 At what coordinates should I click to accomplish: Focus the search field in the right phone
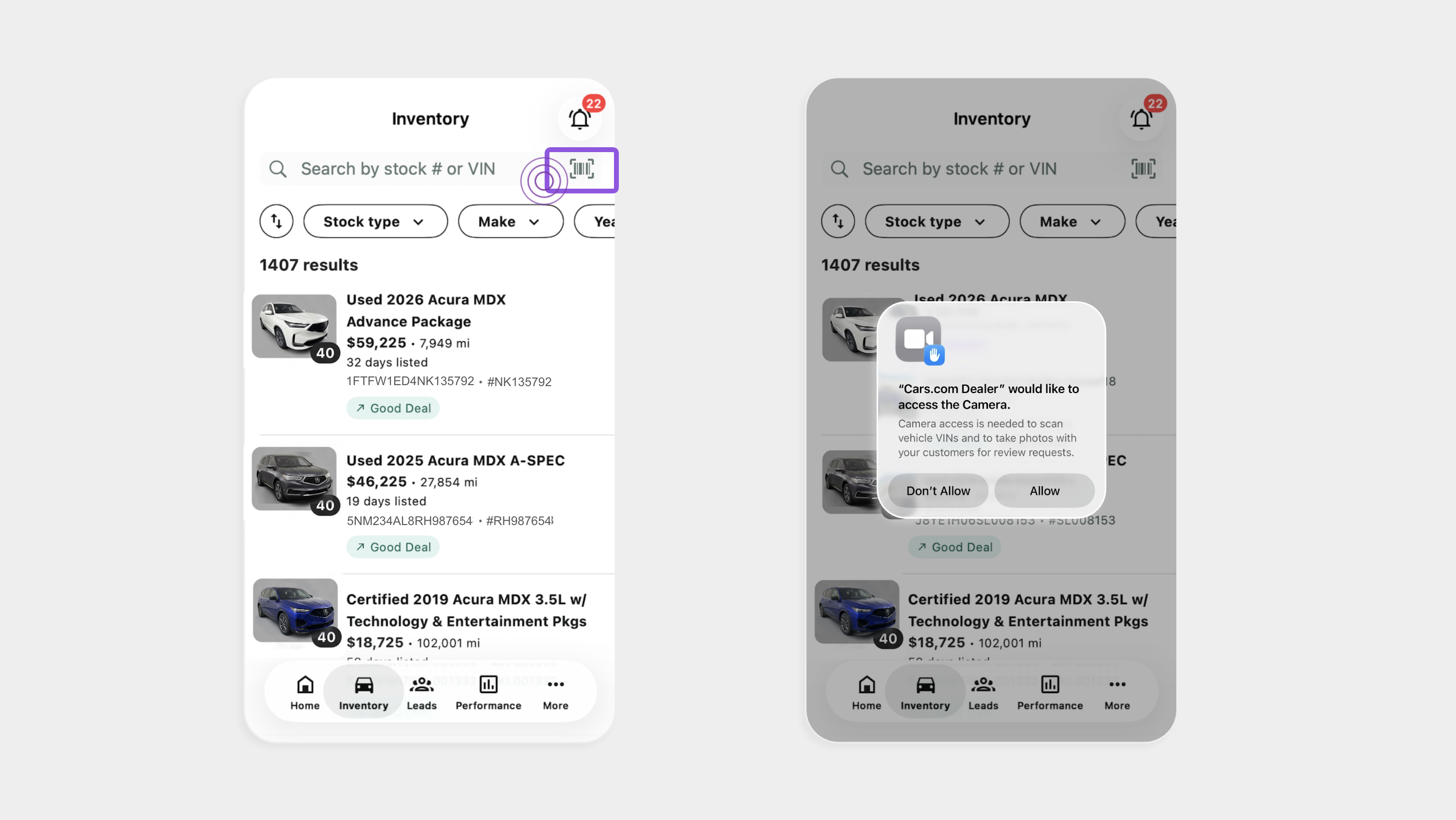pyautogui.click(x=992, y=169)
